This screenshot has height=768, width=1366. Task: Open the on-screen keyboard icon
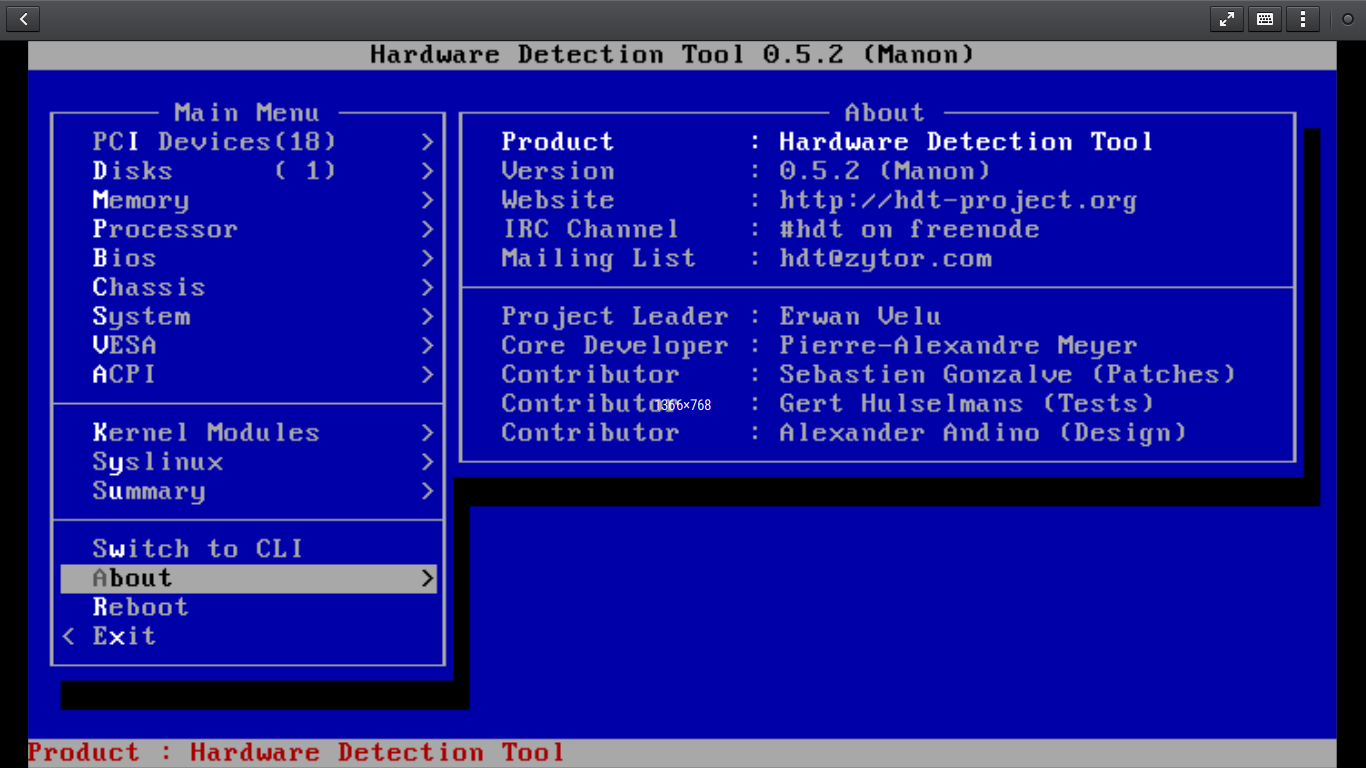click(1264, 19)
